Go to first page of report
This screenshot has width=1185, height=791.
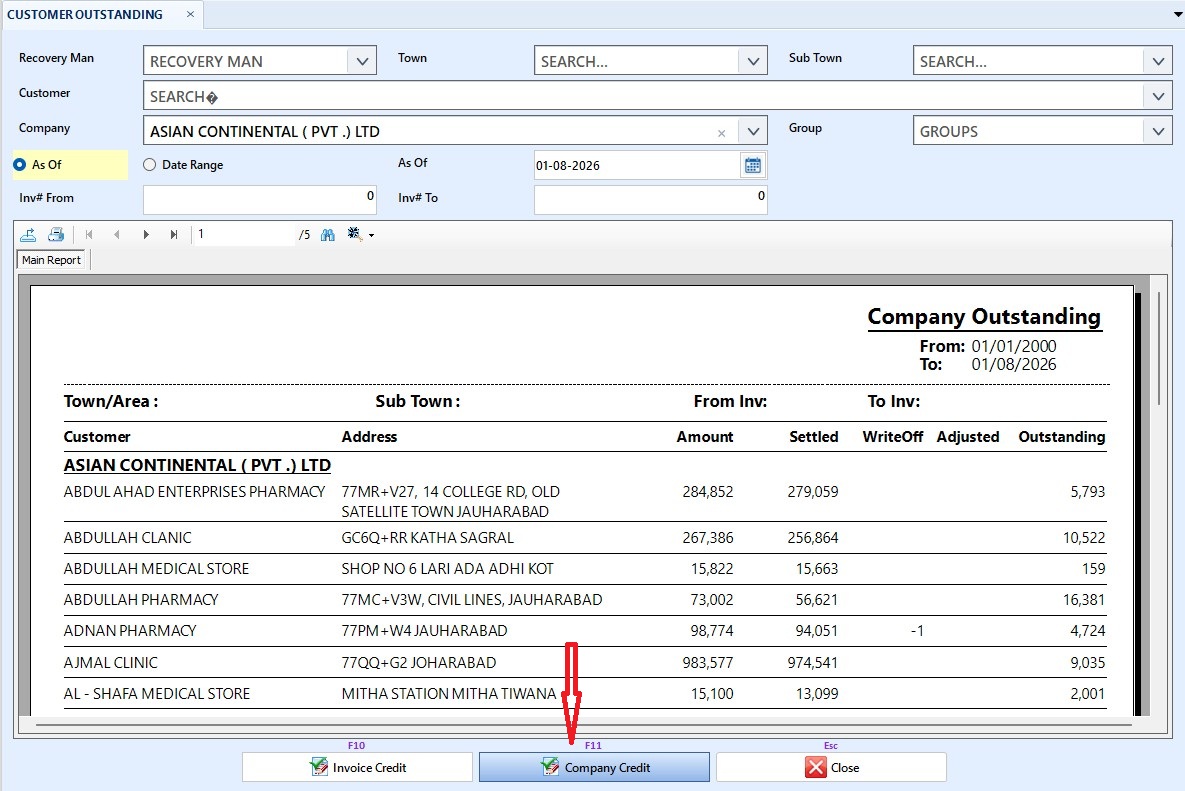point(89,234)
